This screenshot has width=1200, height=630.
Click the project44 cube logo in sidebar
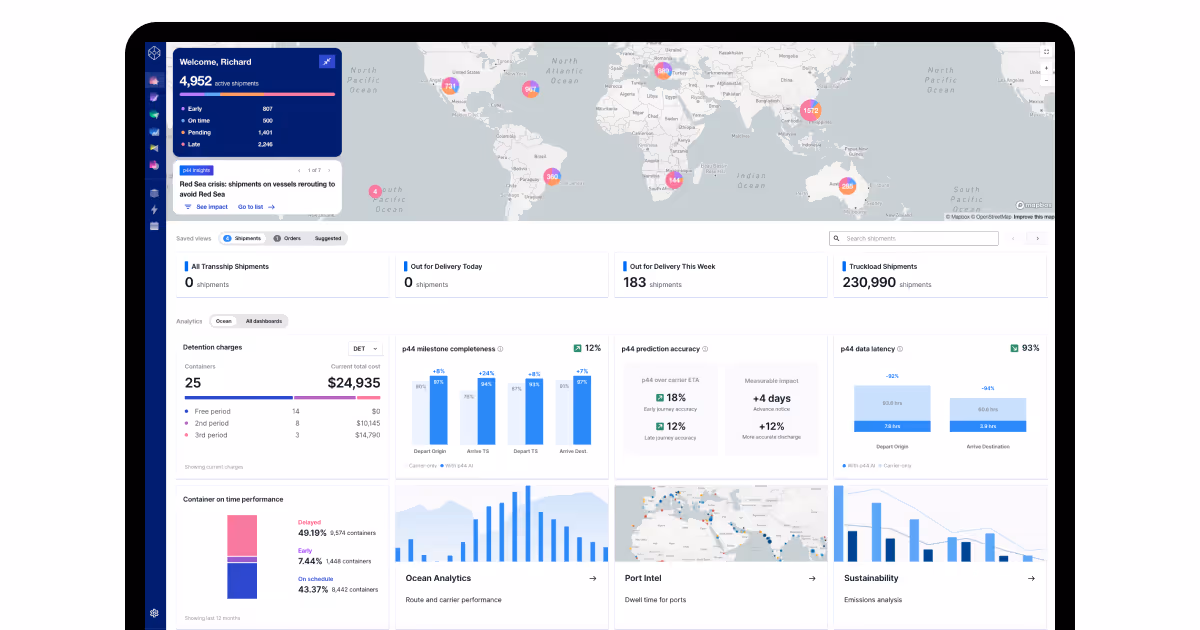point(154,54)
